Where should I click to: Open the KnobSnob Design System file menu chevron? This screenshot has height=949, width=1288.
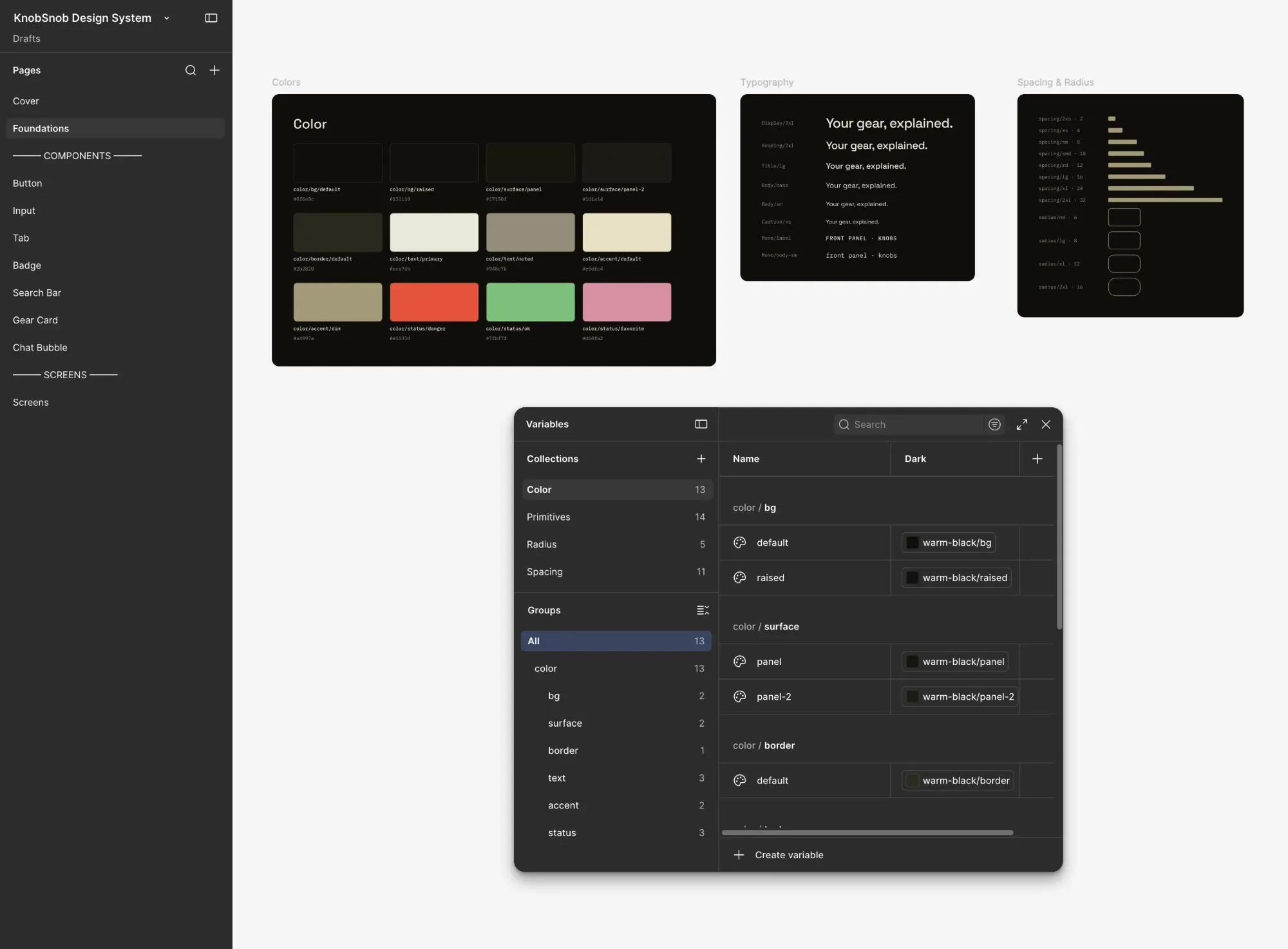167,19
